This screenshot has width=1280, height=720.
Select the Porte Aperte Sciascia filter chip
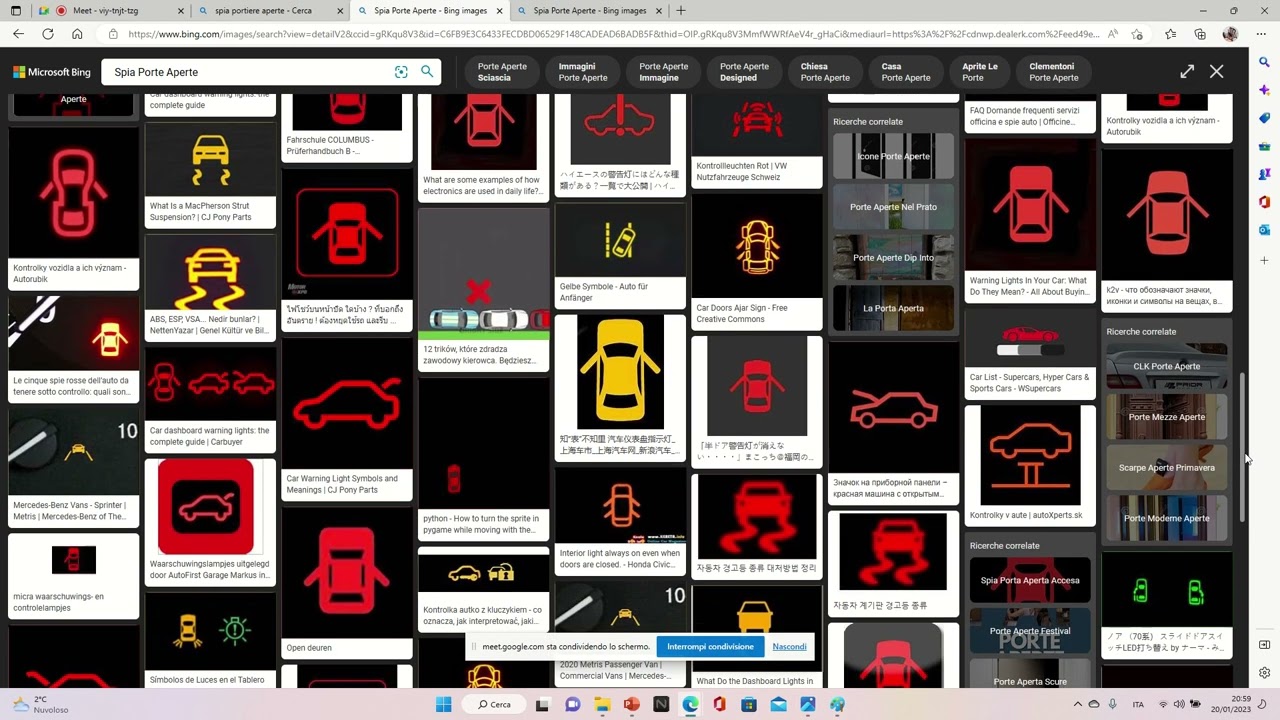[502, 72]
